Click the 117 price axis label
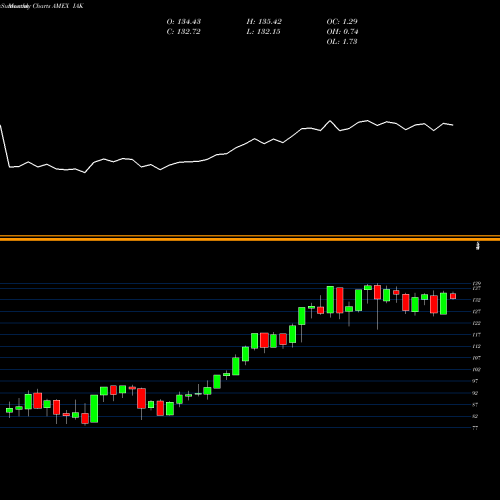This screenshot has height=500, width=500. 477,335
